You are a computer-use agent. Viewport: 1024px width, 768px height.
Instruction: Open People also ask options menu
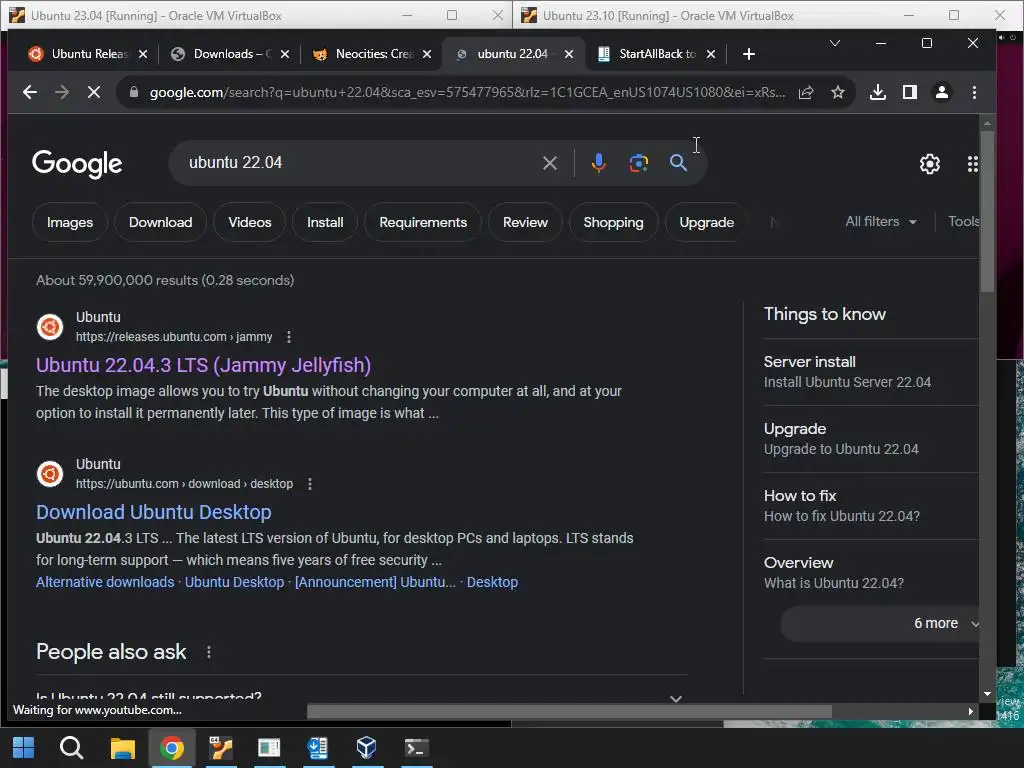tap(208, 652)
